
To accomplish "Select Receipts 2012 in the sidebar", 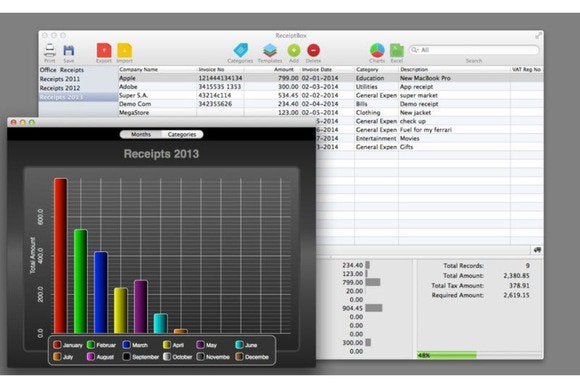I will 60,88.
